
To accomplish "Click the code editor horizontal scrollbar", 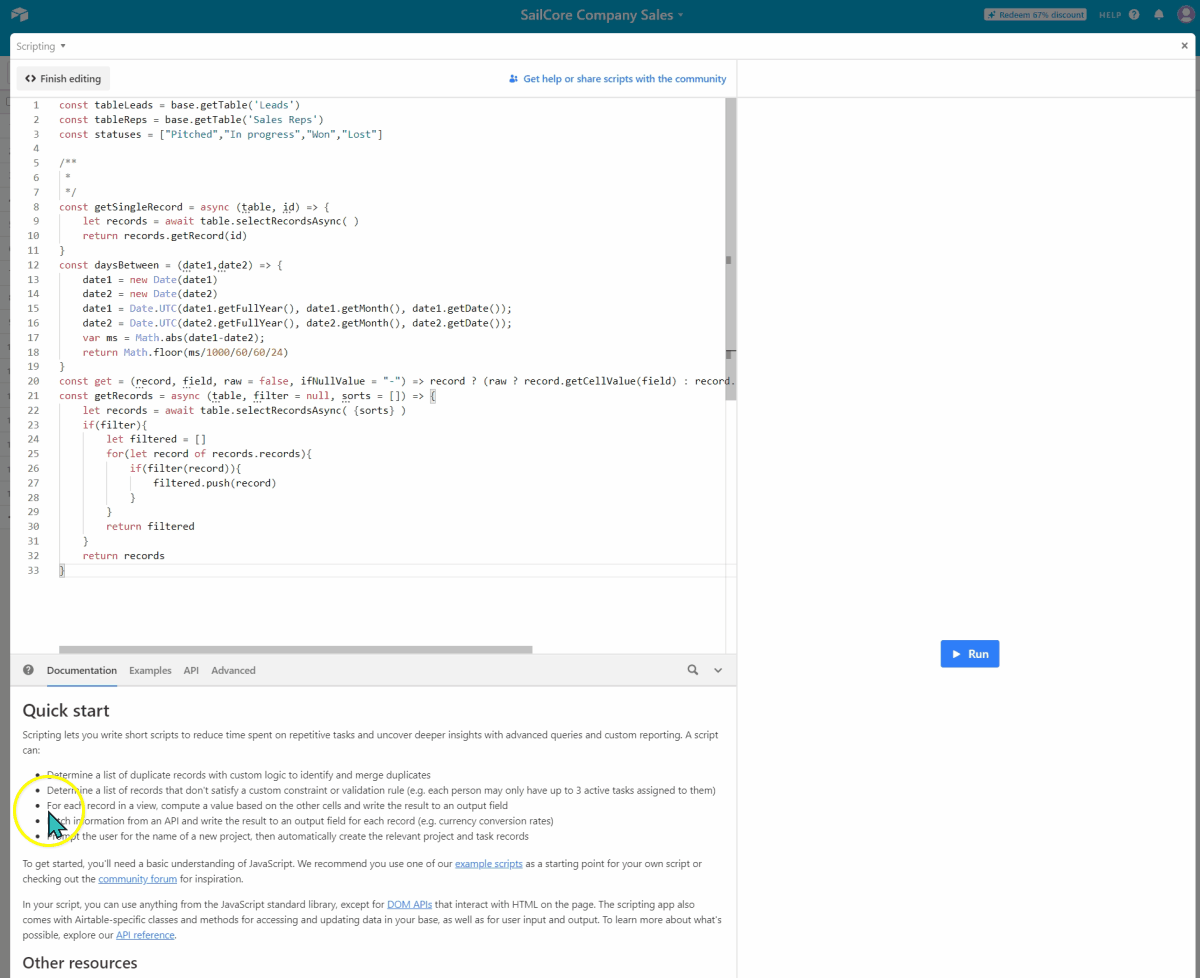I will [295, 649].
